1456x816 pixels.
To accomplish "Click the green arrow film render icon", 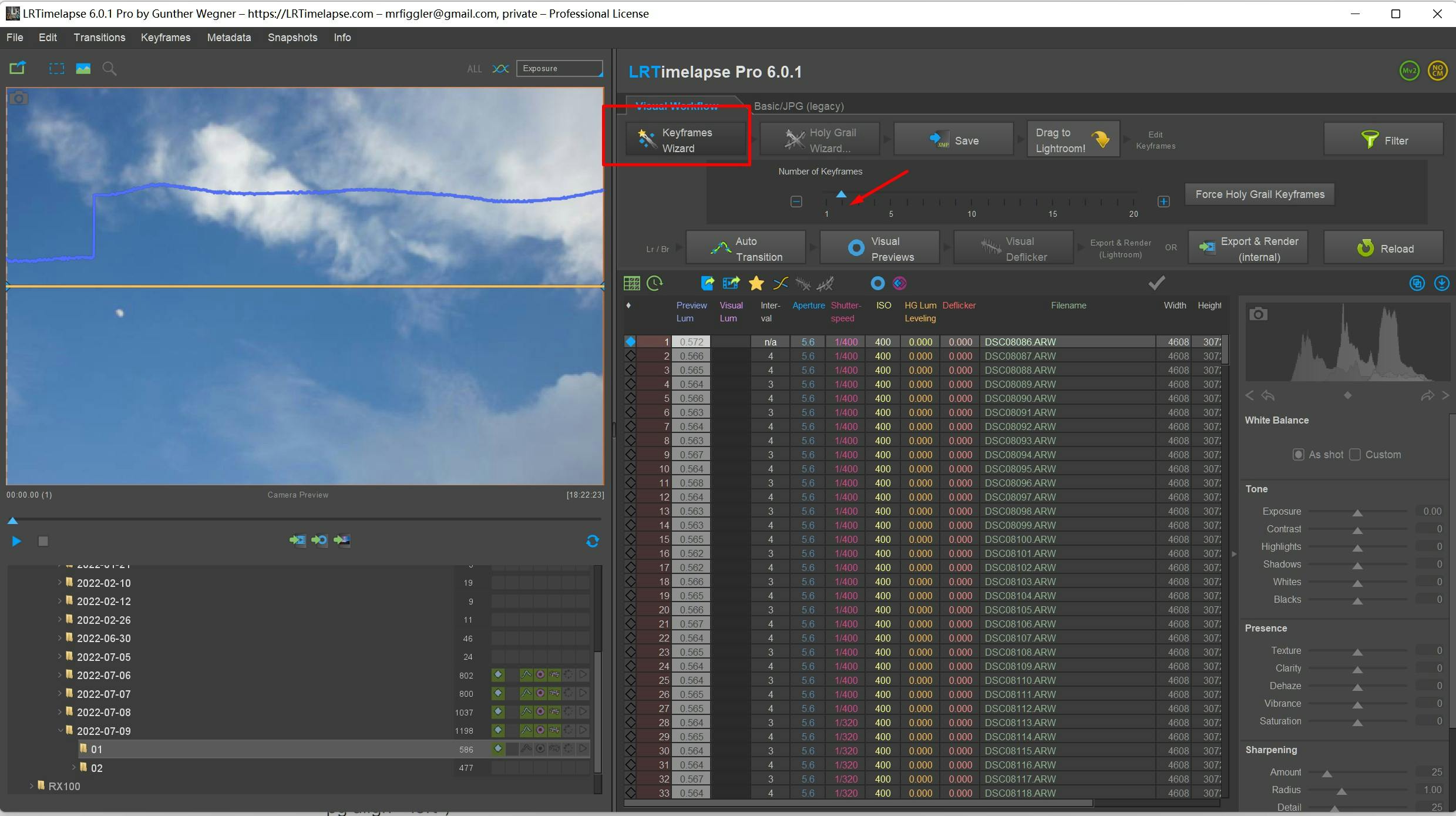I will coord(298,540).
